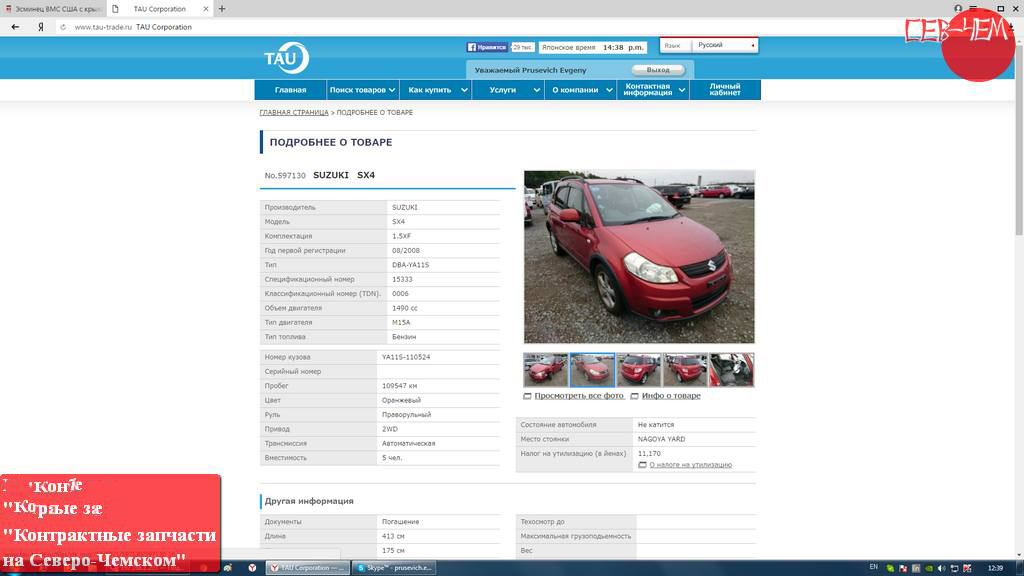This screenshot has width=1024, height=576.
Task: Select the first car thumbnail in the gallery strip
Action: [x=545, y=370]
